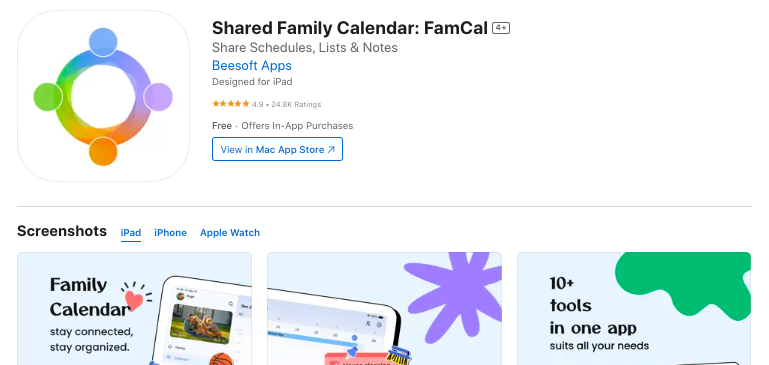
Task: Click the arrow icon in the Mac App Store button
Action: pos(331,150)
